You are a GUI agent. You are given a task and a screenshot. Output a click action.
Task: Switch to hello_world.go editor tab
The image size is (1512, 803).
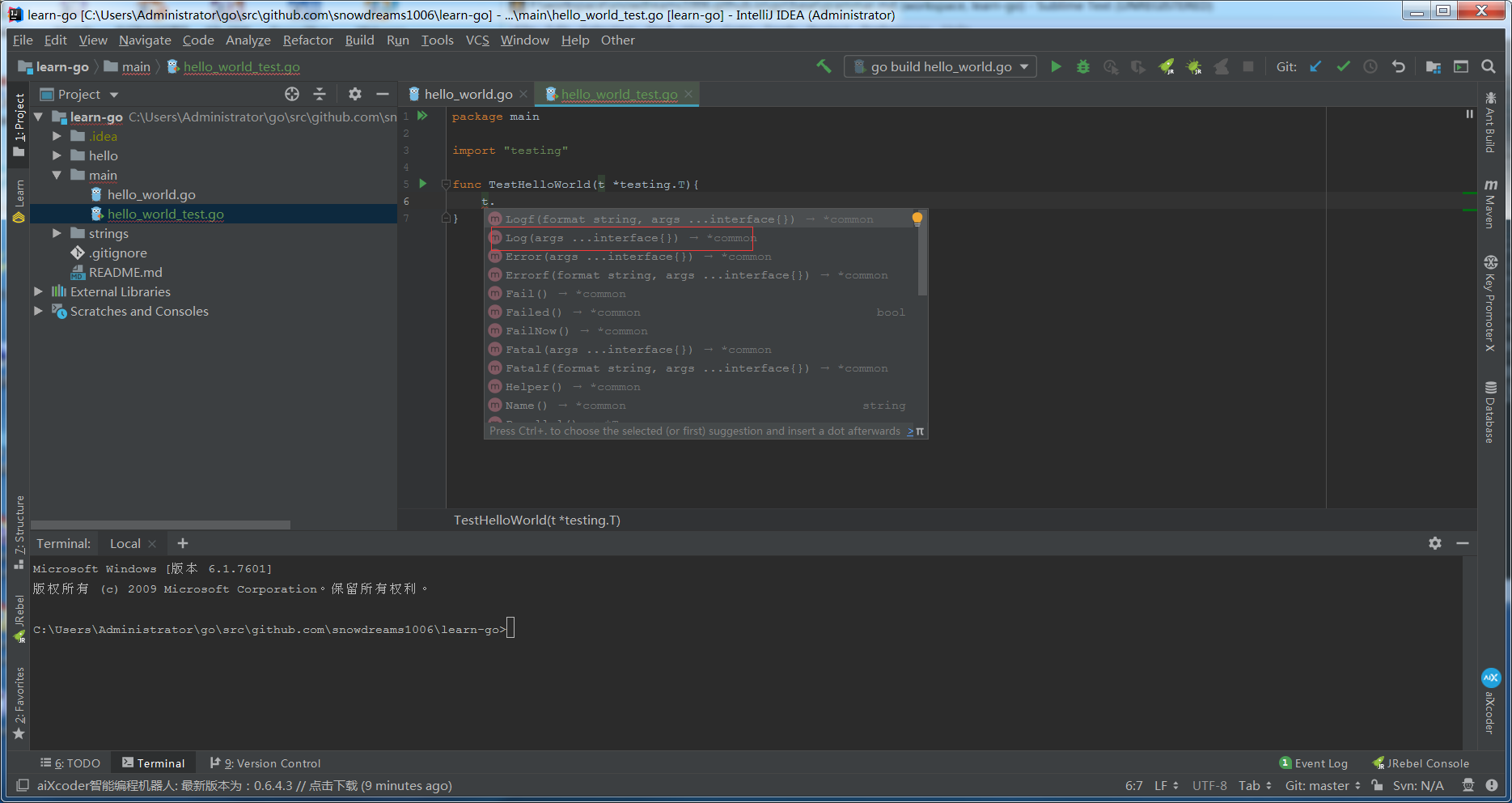[468, 95]
